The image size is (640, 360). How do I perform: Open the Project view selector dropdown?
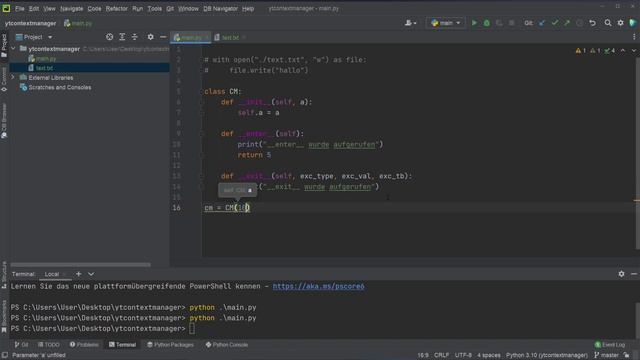coord(34,37)
